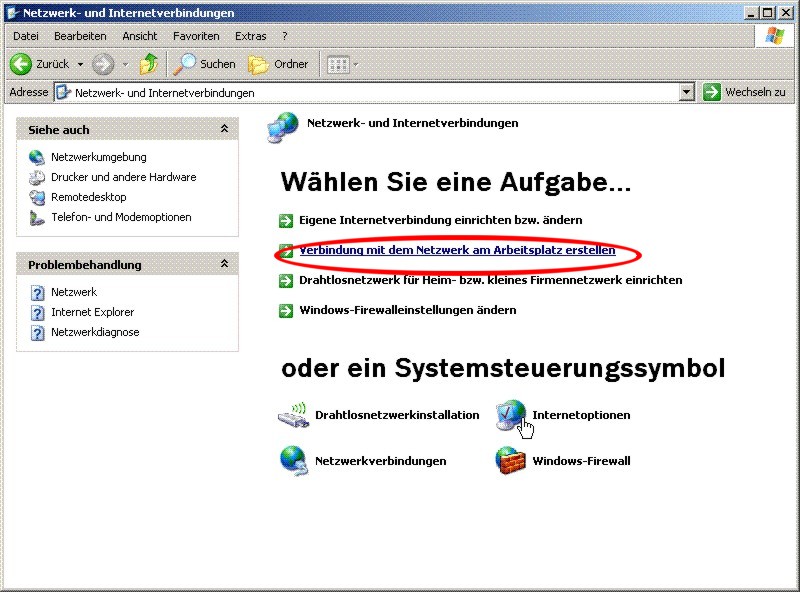800x592 pixels.
Task: Open Drahtlosnetzwerk für Heim- bzw. kleines Firmennetzwerk einrichten
Action: (491, 280)
